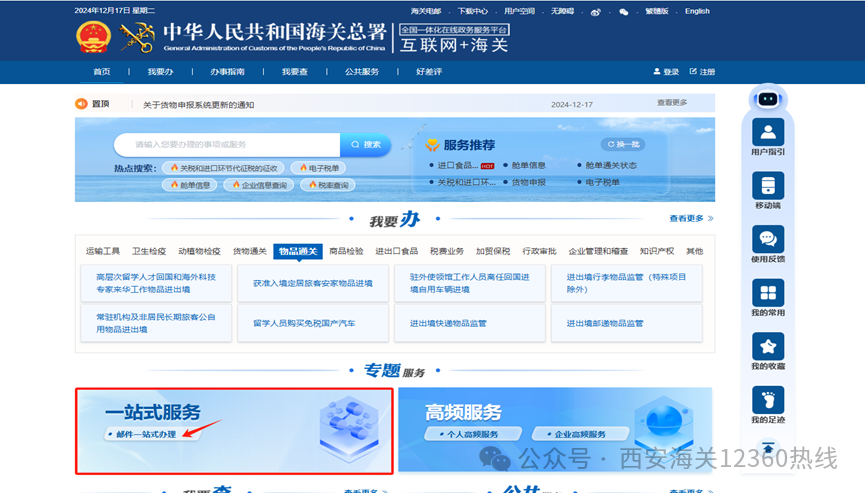Switch to the 税费业务 tab
The width and height of the screenshot is (865, 493).
447,251
